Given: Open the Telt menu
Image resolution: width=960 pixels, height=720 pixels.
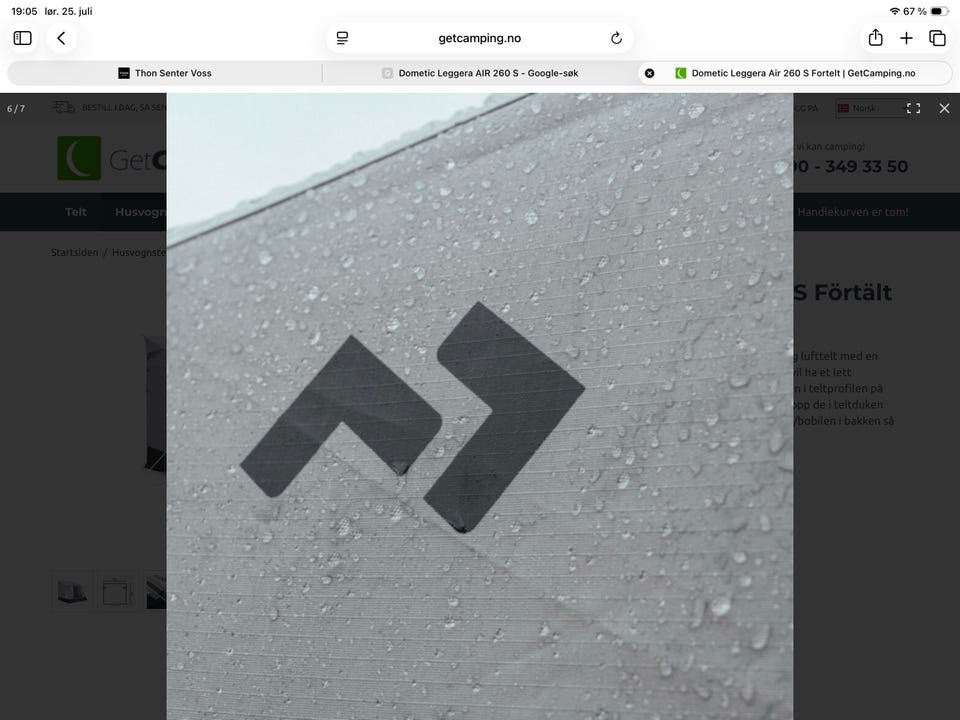Looking at the screenshot, I should pyautogui.click(x=76, y=212).
